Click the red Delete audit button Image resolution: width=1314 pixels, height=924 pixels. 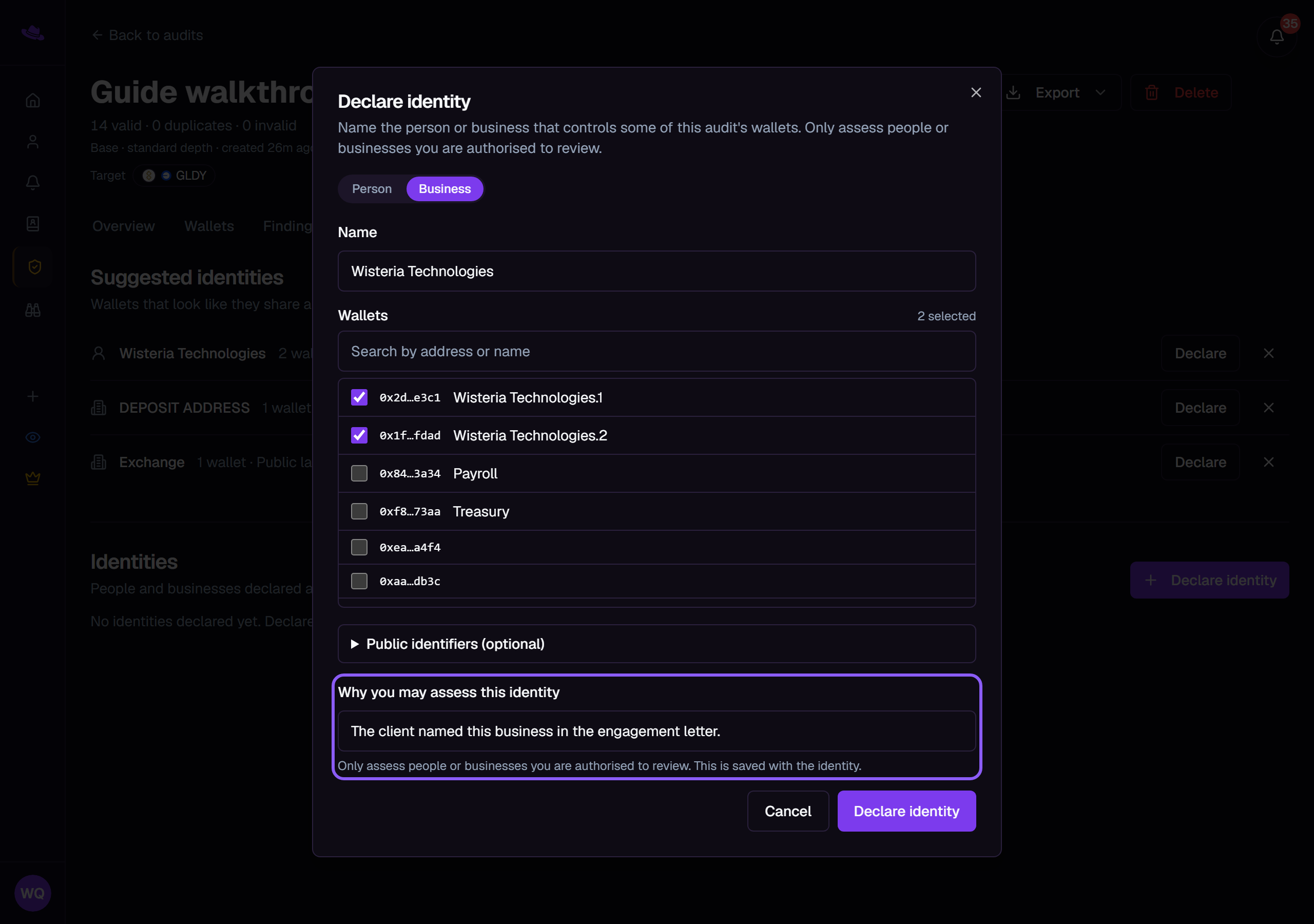[x=1181, y=93]
